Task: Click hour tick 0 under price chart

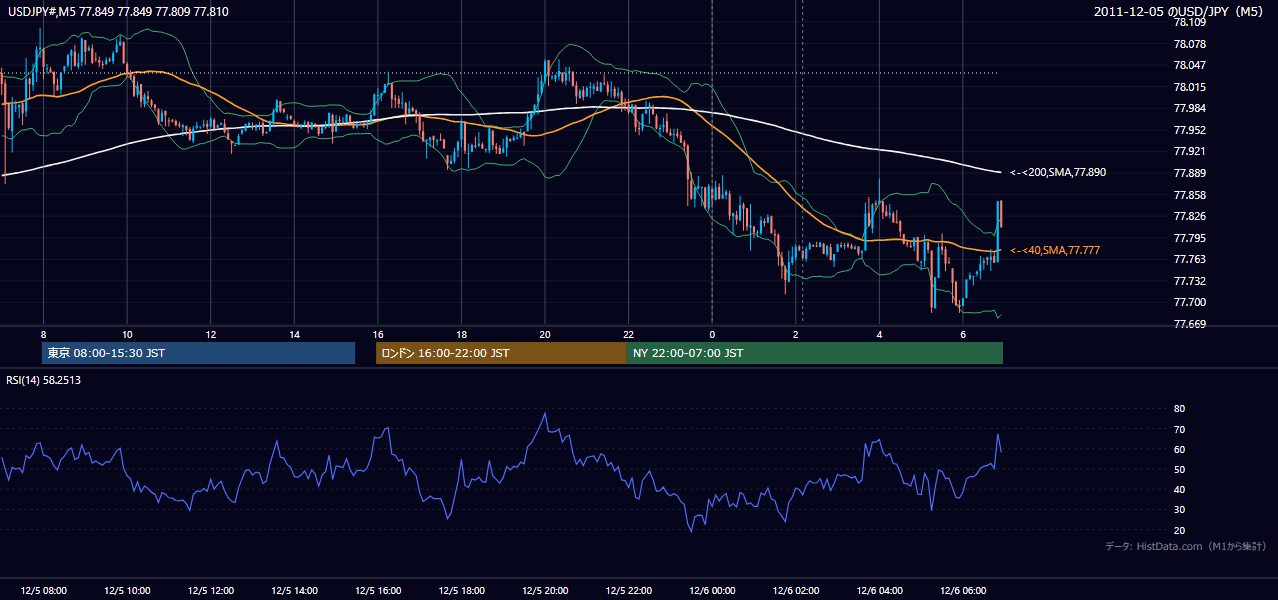Action: pos(712,334)
